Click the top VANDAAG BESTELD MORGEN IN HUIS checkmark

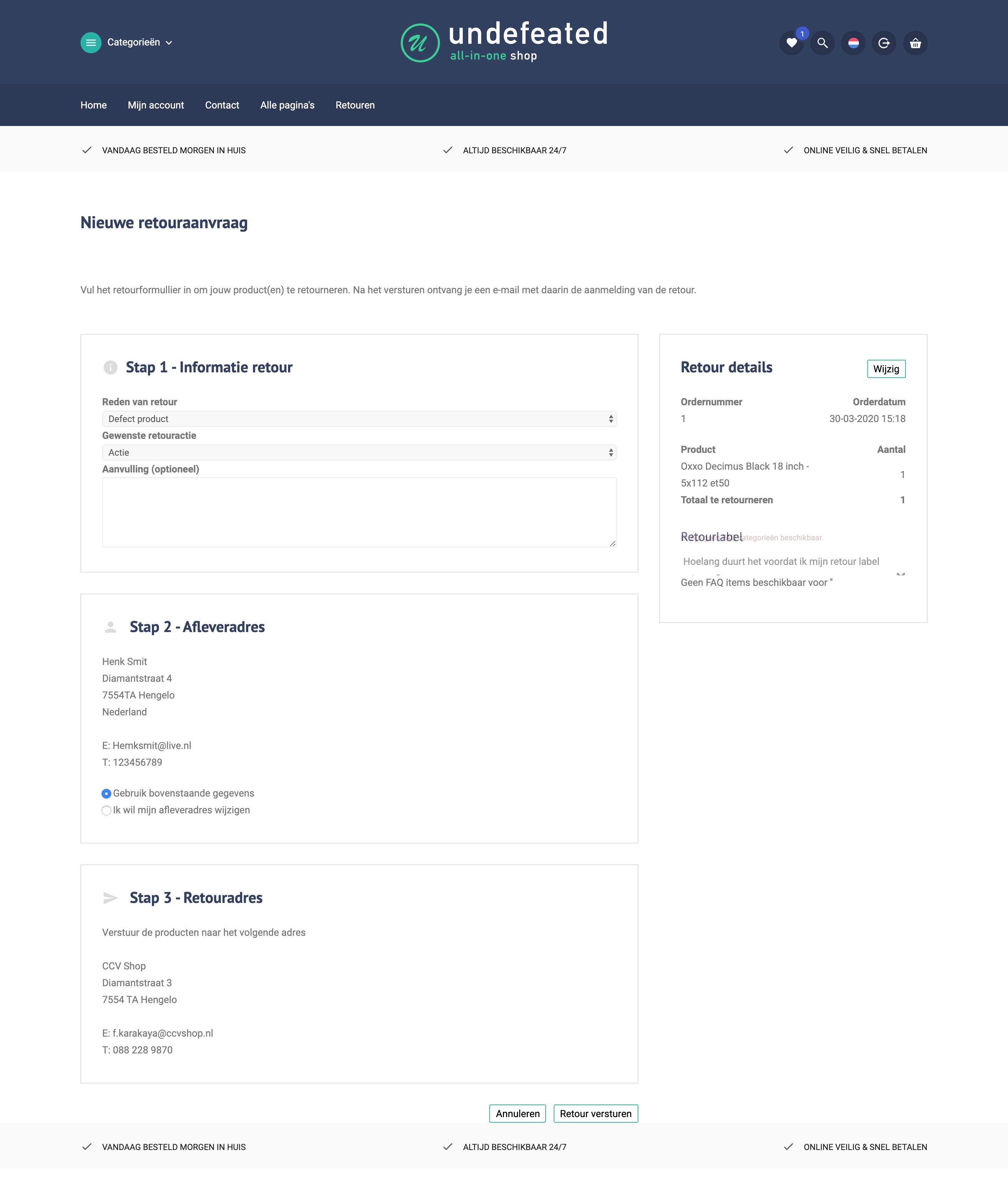(87, 150)
